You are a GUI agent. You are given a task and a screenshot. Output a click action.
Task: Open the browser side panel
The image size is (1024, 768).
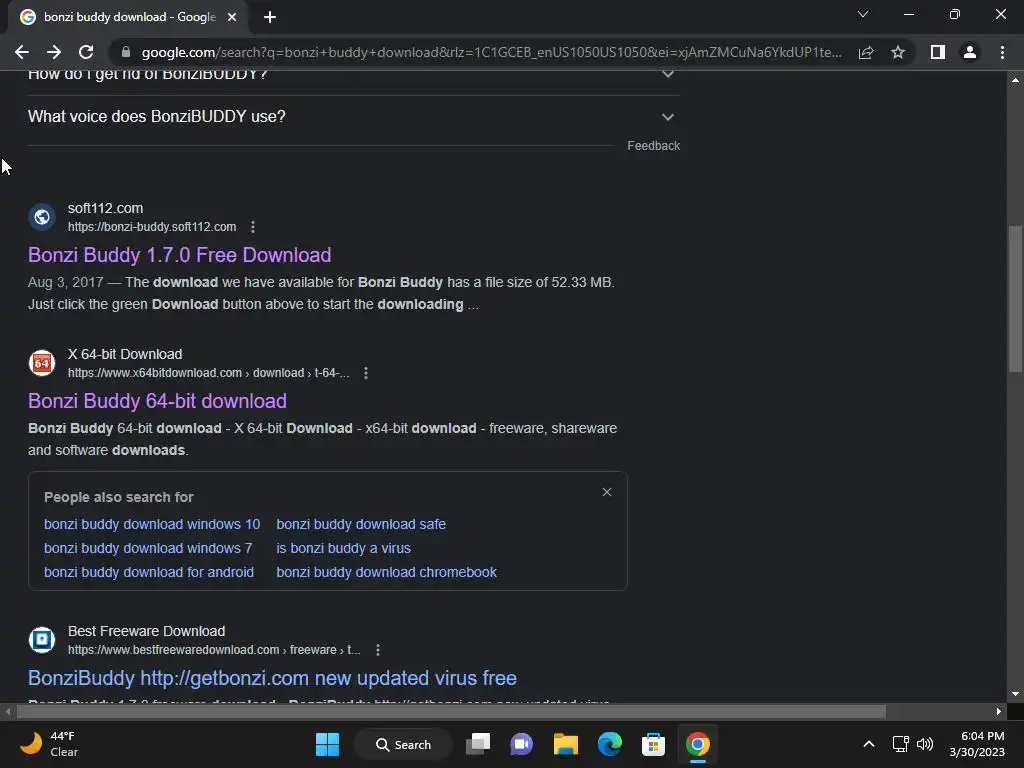938,52
